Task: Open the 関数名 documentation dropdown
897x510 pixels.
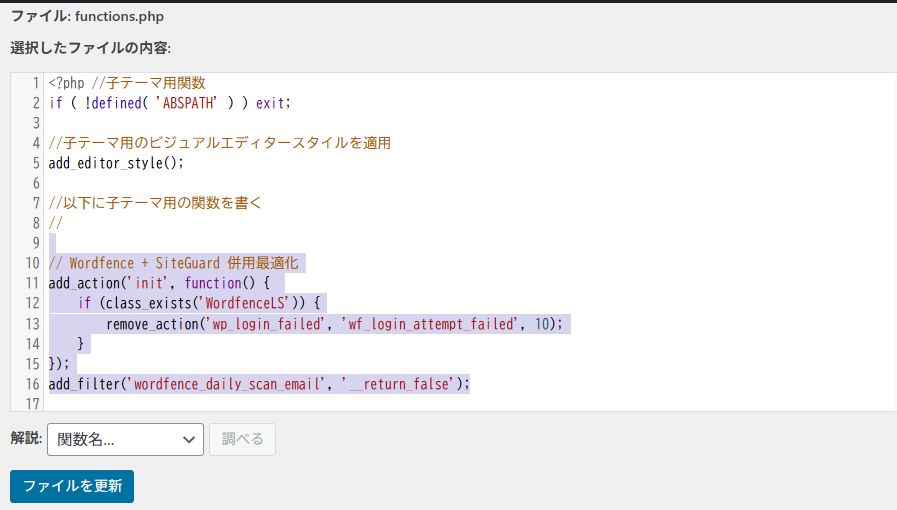Action: click(125, 439)
